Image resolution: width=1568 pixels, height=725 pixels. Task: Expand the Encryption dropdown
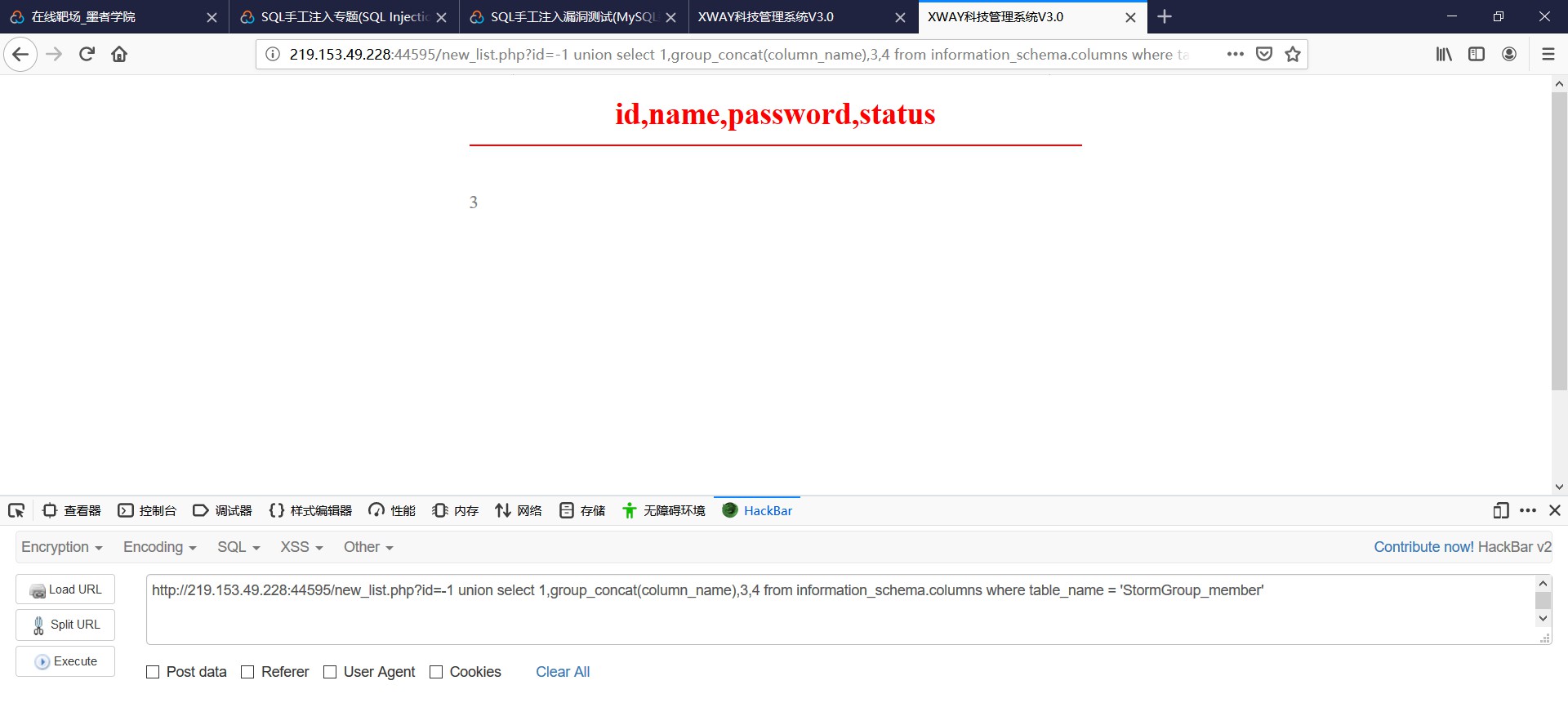[62, 548]
